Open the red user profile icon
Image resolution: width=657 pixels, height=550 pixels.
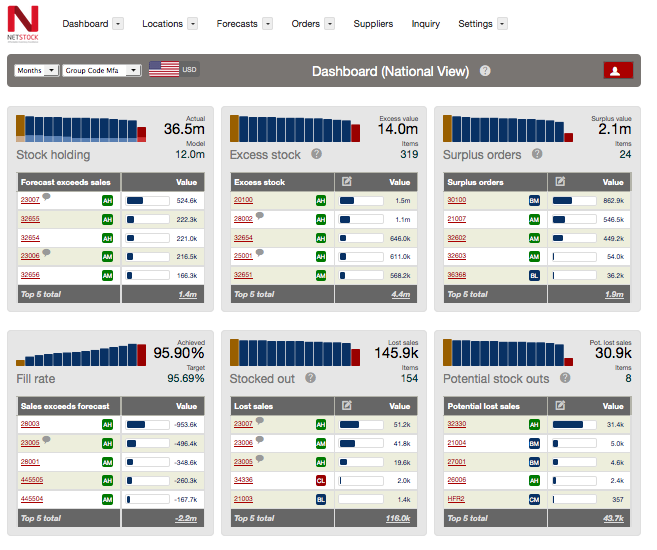618,70
